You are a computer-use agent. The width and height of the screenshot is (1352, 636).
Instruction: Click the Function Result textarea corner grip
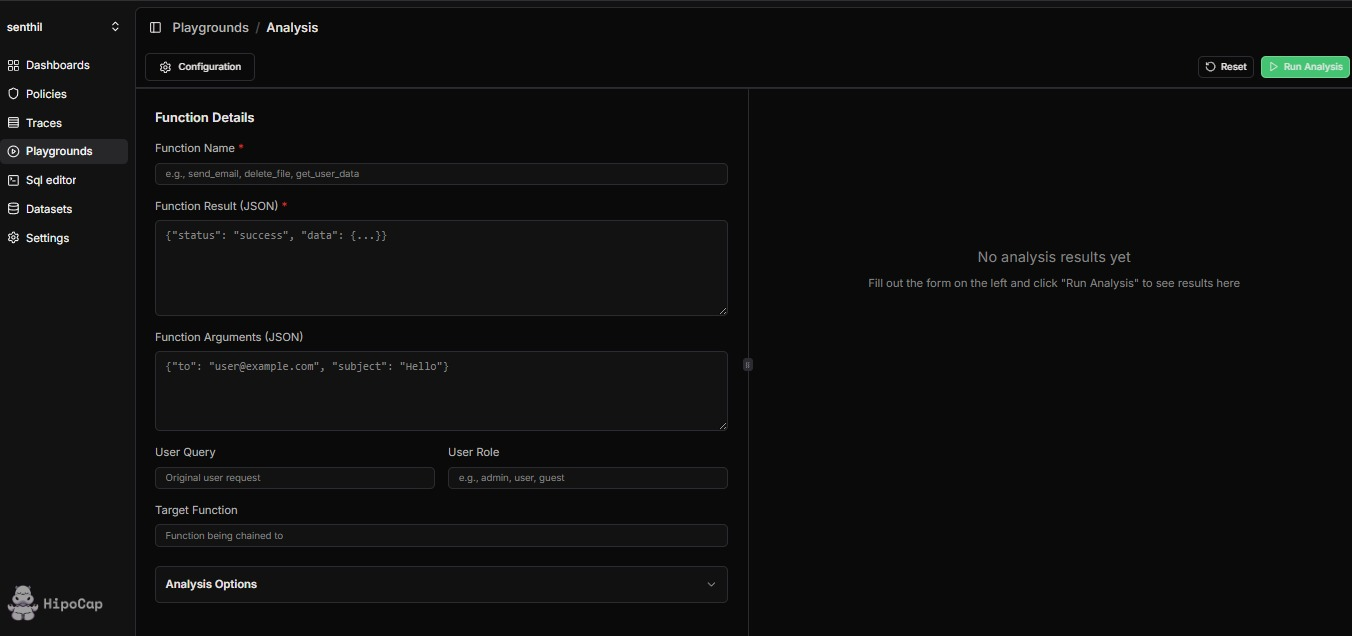tap(722, 310)
